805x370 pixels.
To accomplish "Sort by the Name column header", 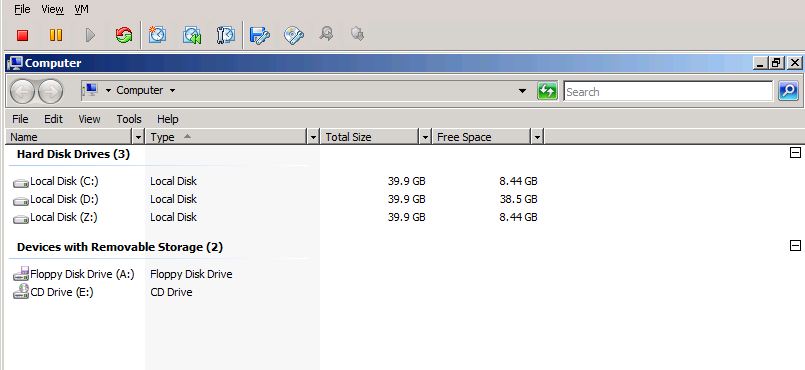I will coord(70,137).
